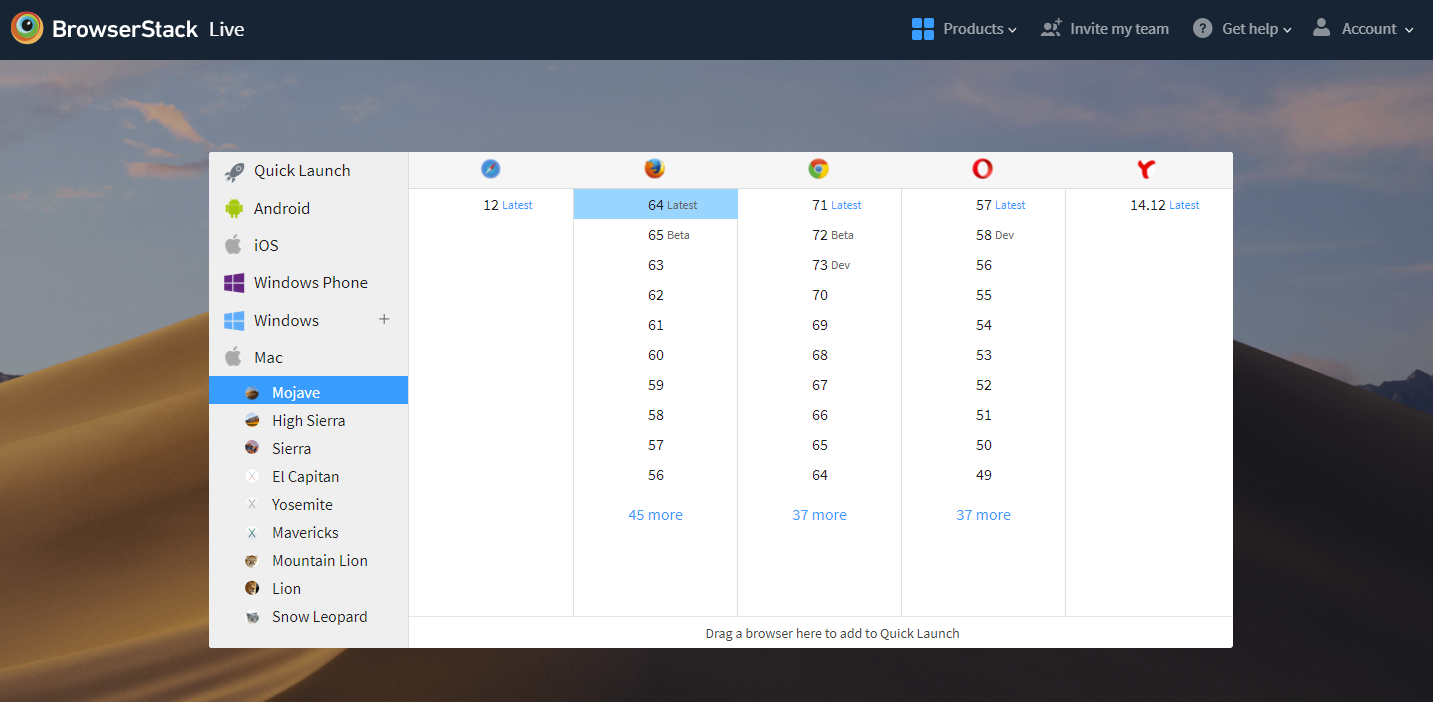Image resolution: width=1433 pixels, height=702 pixels.
Task: Launch Firefox version 63
Action: tap(656, 265)
